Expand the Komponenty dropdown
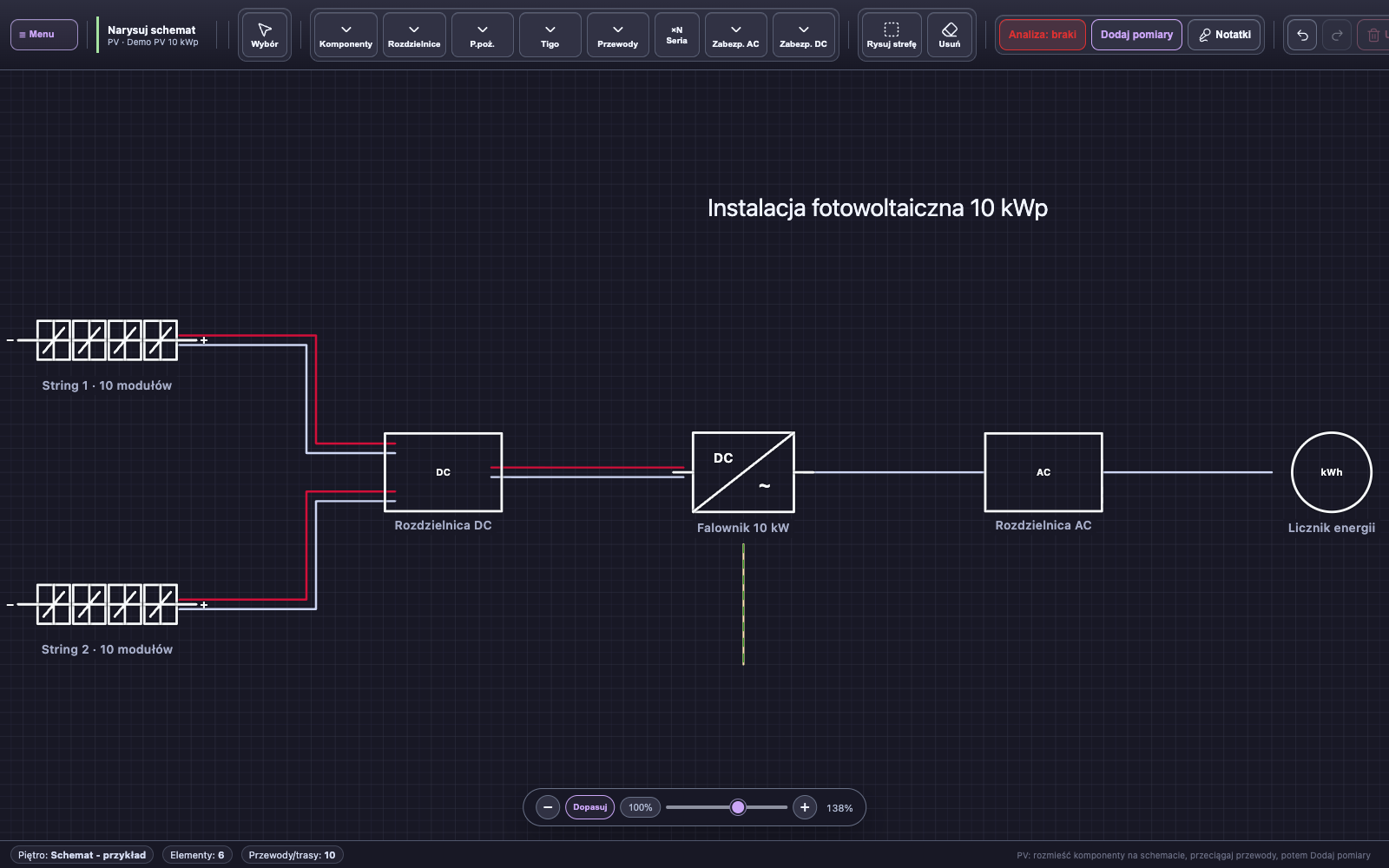The image size is (1389, 868). (346, 35)
